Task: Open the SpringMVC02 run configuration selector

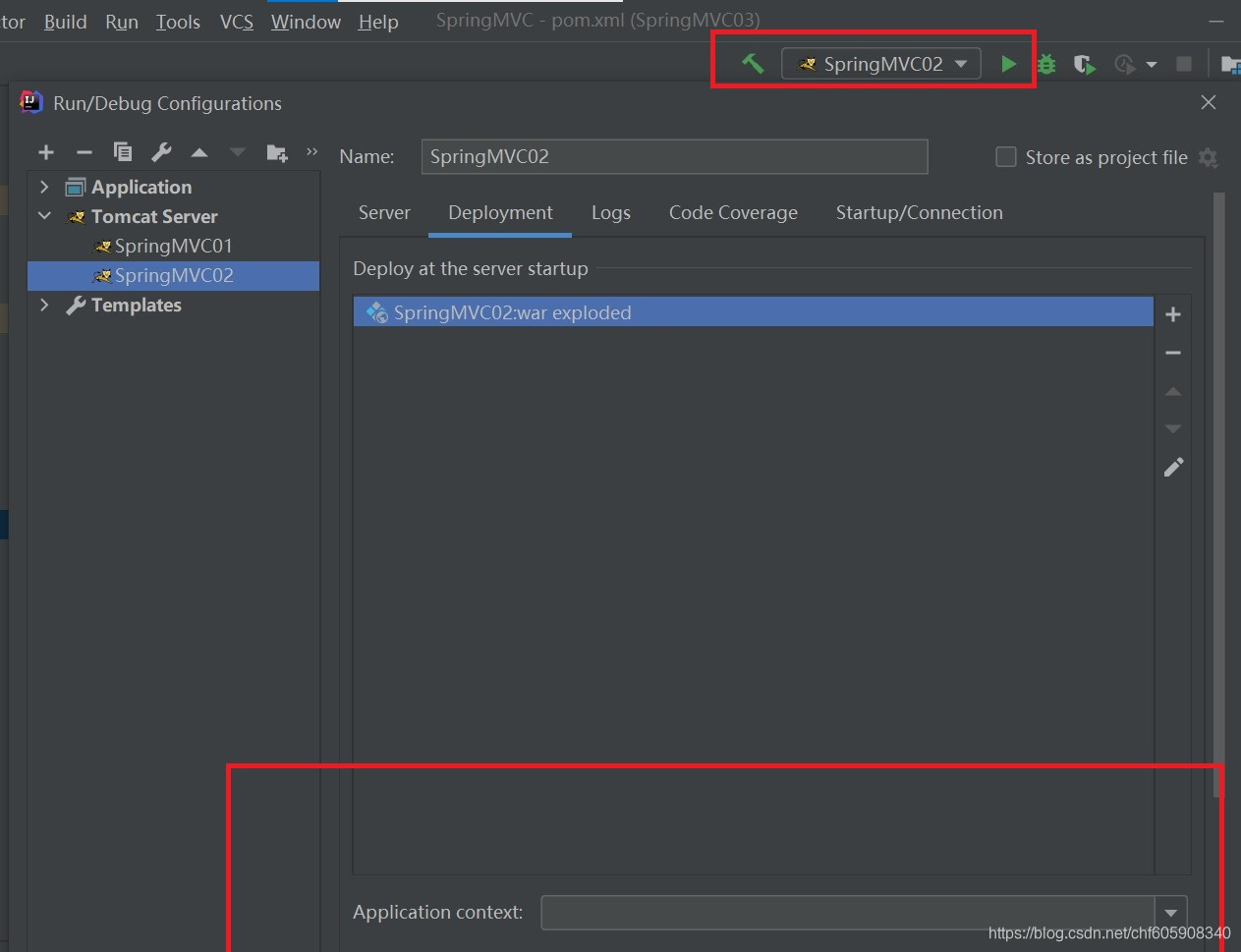Action: pyautogui.click(x=881, y=64)
